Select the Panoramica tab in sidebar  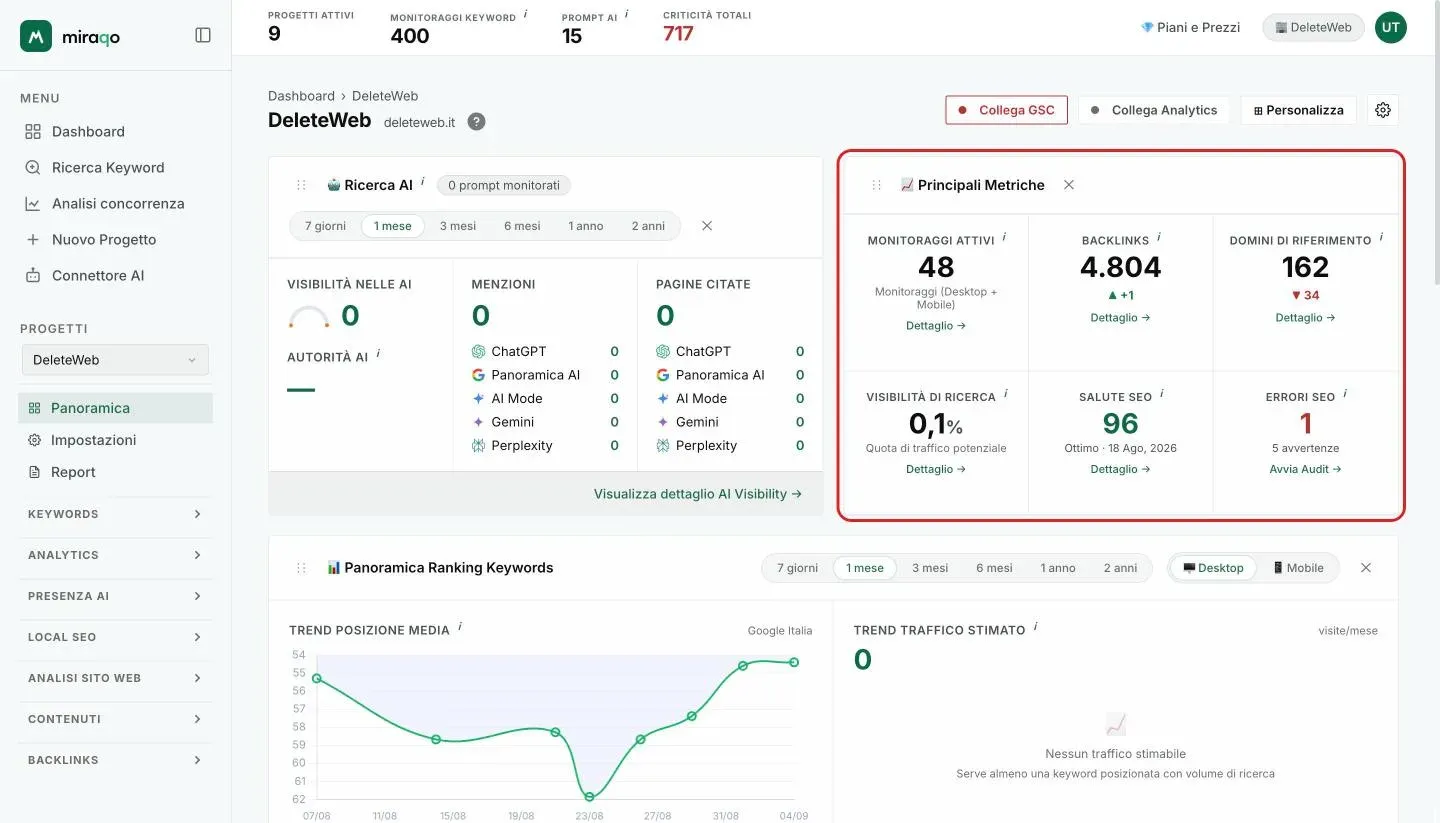coord(115,408)
